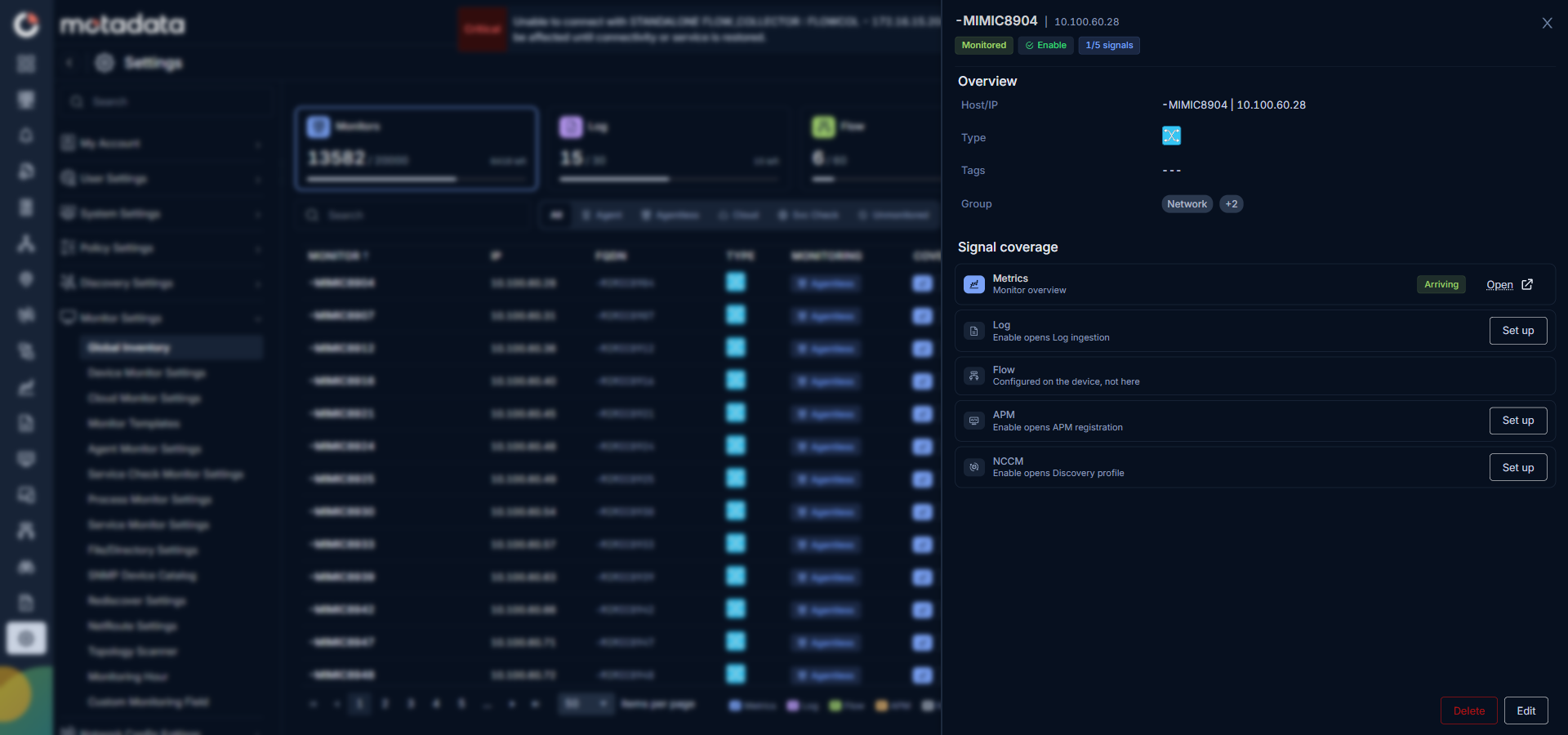
Task: Set up Log ingestion
Action: pyautogui.click(x=1518, y=331)
